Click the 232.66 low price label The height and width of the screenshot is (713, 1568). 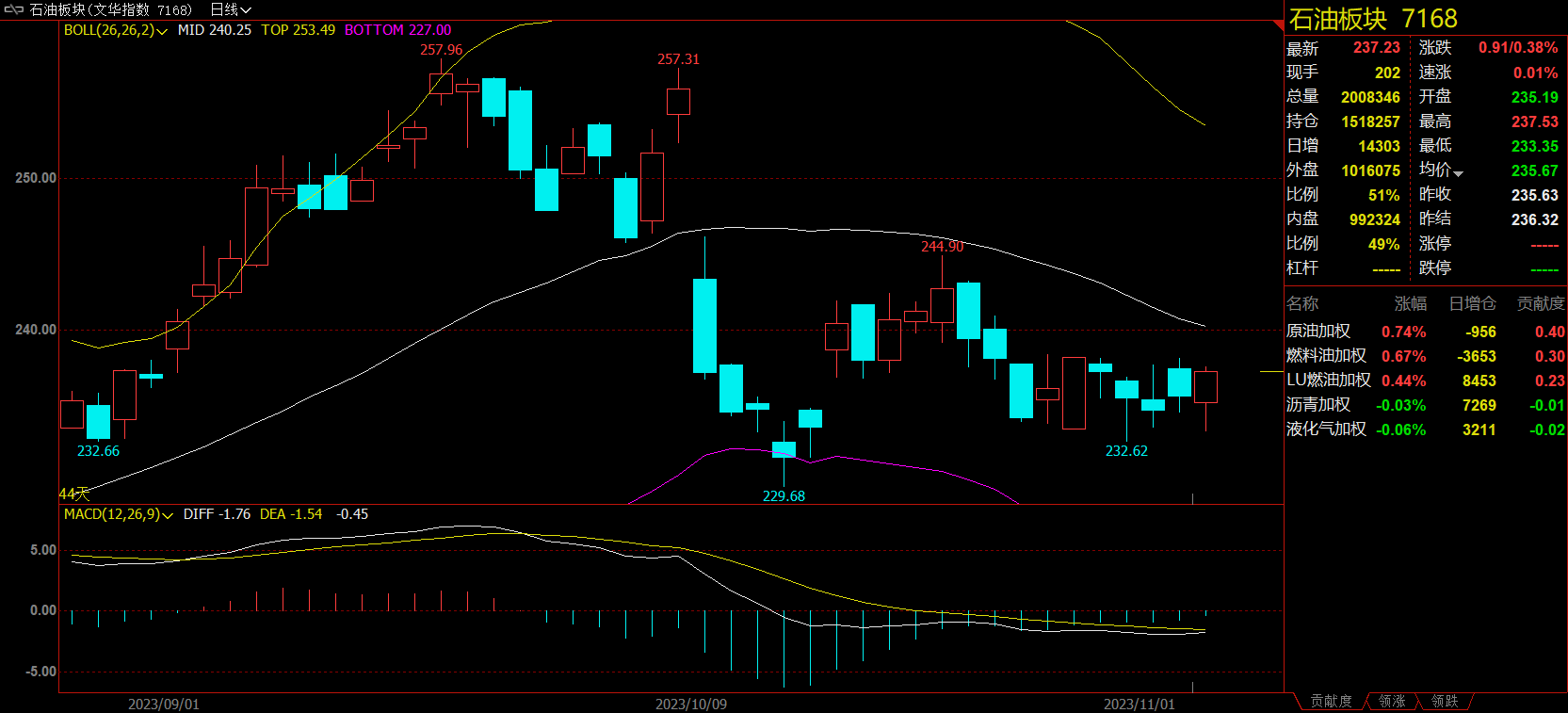pos(98,451)
